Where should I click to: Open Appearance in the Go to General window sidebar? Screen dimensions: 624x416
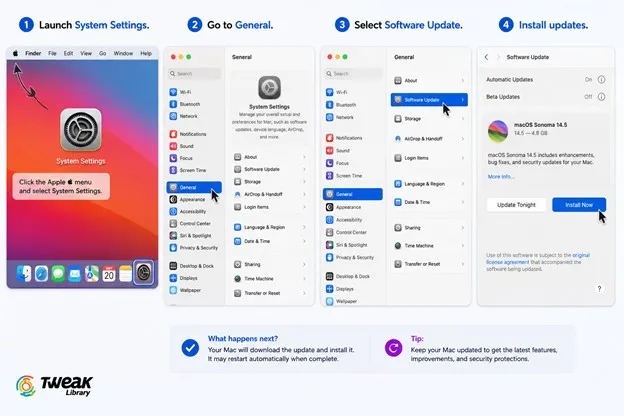[194, 199]
